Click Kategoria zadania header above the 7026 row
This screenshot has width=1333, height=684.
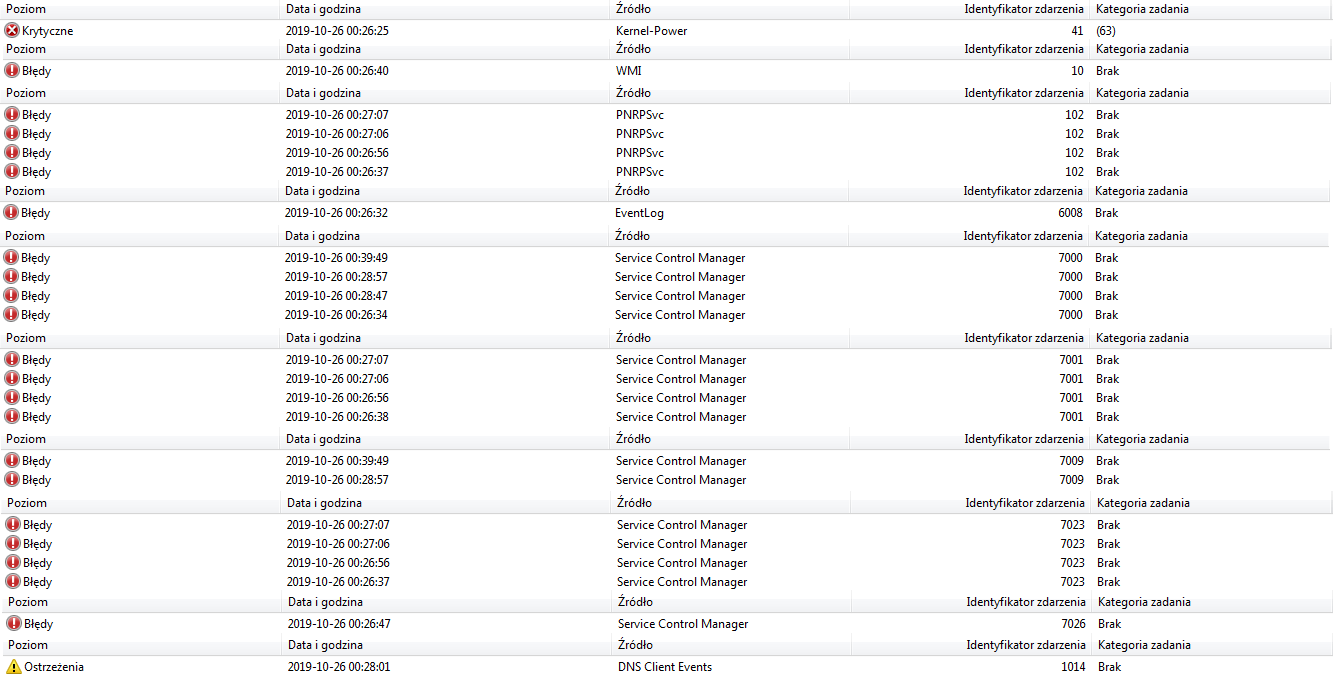tap(1144, 602)
